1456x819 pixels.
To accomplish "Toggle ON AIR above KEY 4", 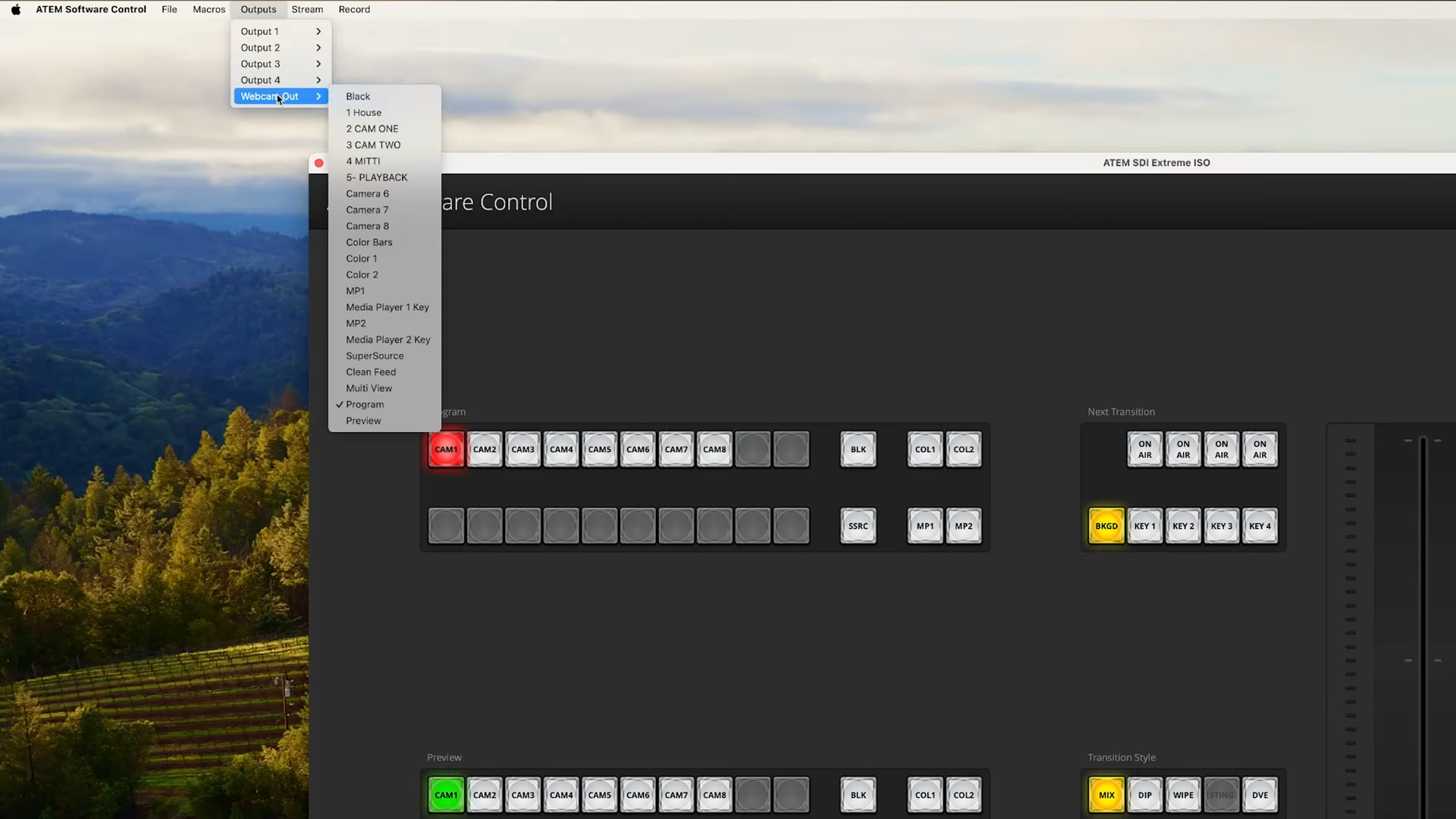I will point(1260,450).
